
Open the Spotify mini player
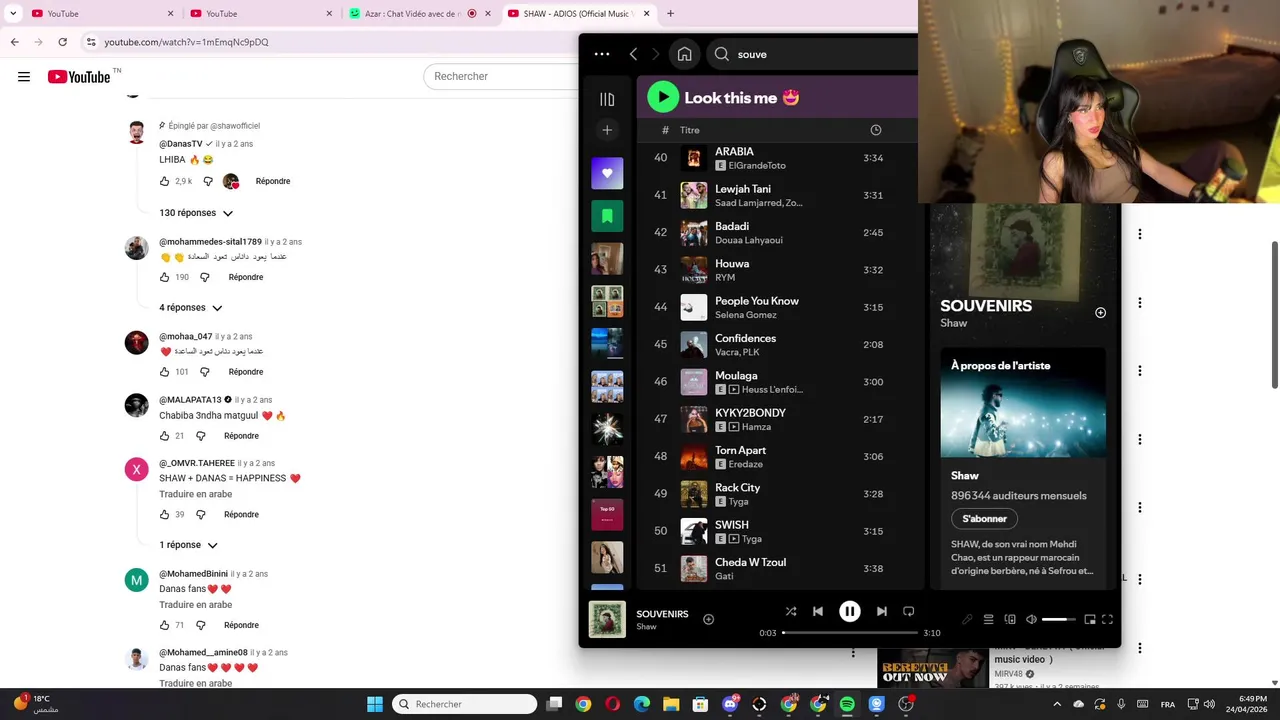pos(1089,619)
